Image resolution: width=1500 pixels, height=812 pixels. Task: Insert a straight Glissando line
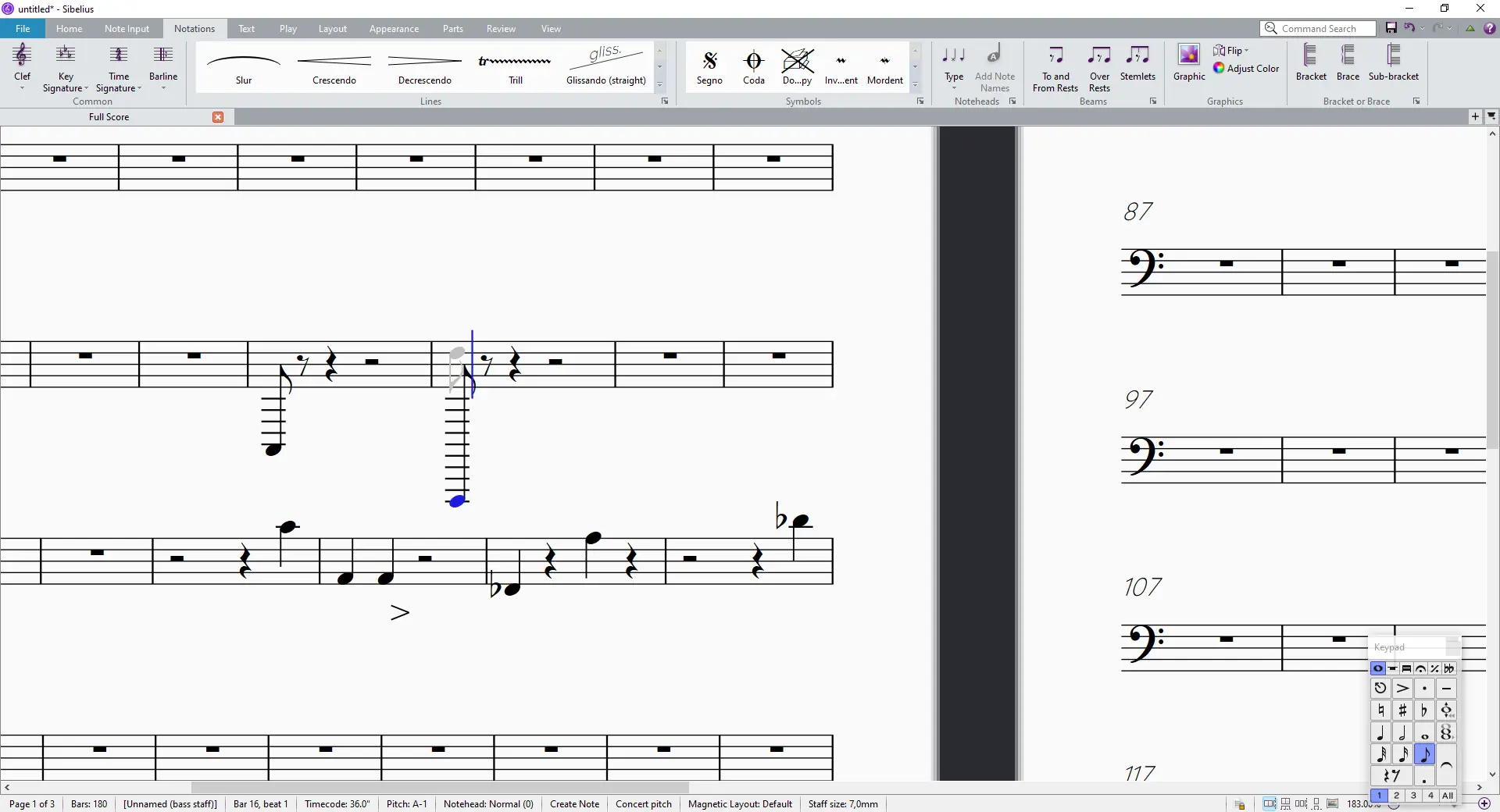pos(606,66)
